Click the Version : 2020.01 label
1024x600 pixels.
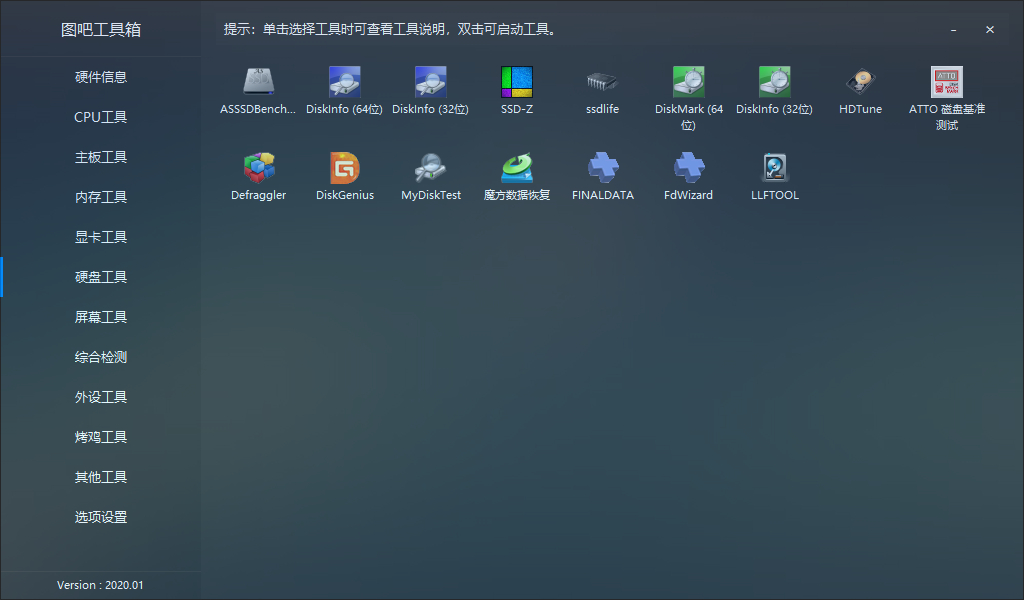(100, 585)
